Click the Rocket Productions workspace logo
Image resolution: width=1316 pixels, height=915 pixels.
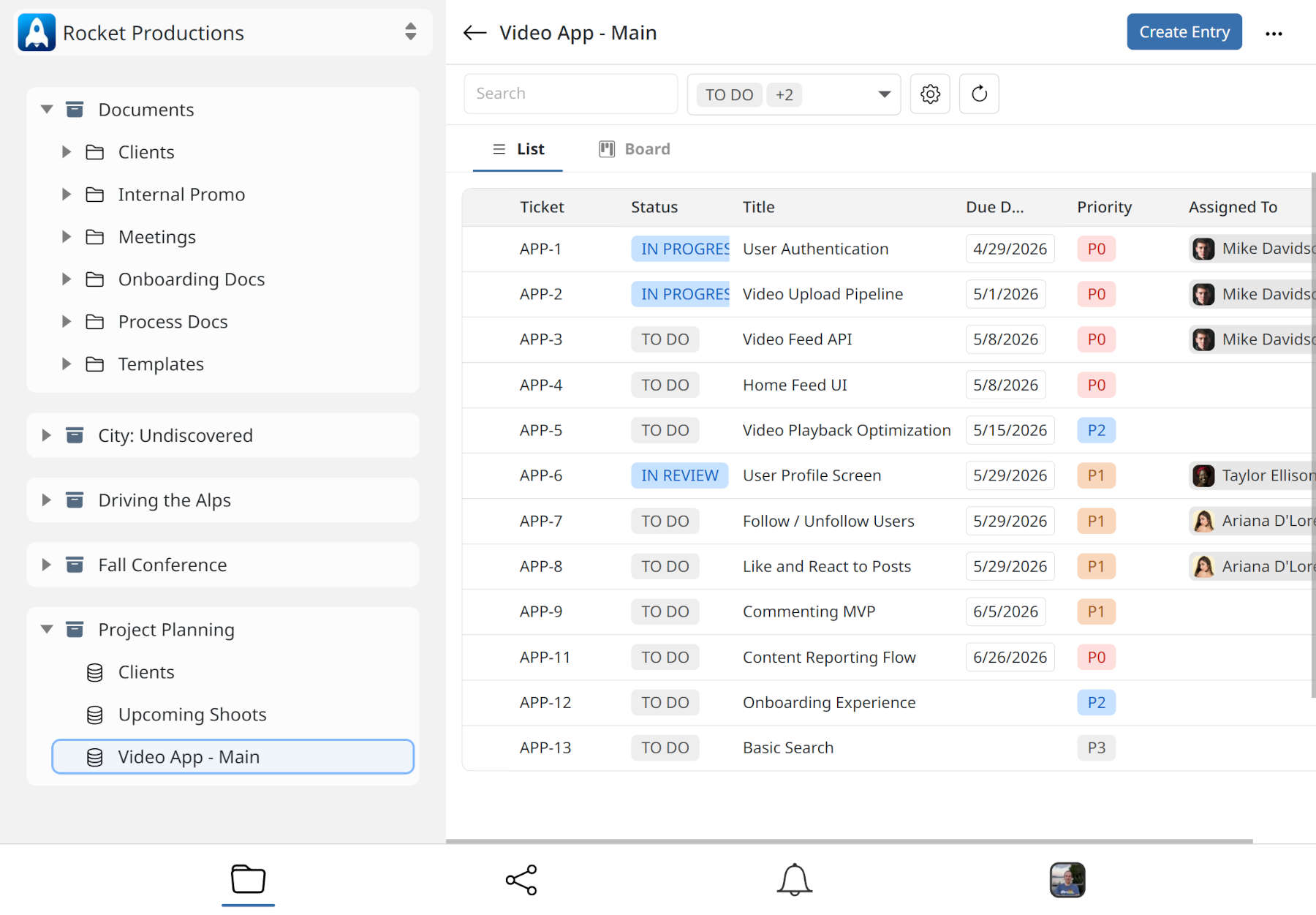[37, 31]
